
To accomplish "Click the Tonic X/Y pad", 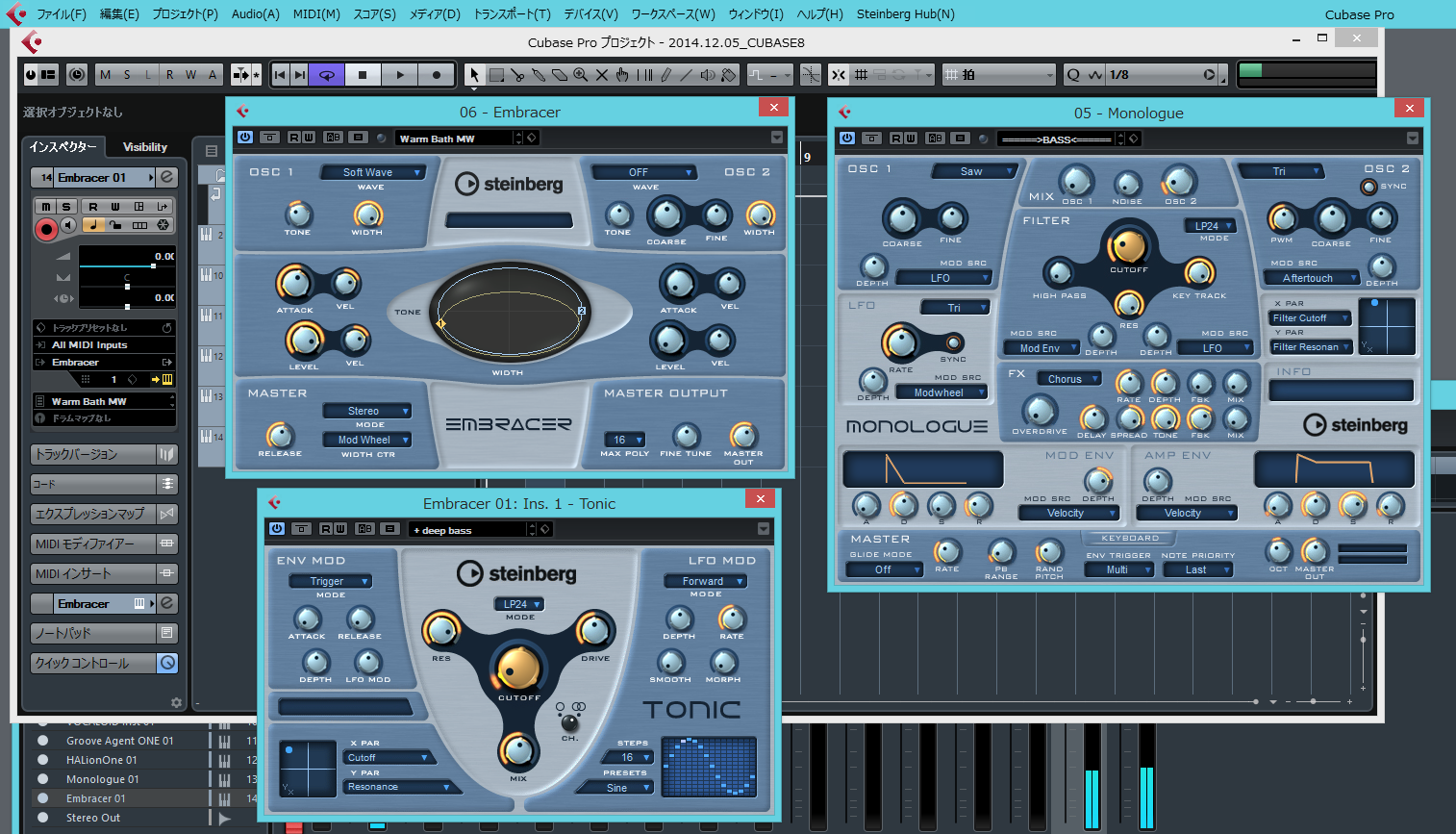I will click(x=308, y=769).
